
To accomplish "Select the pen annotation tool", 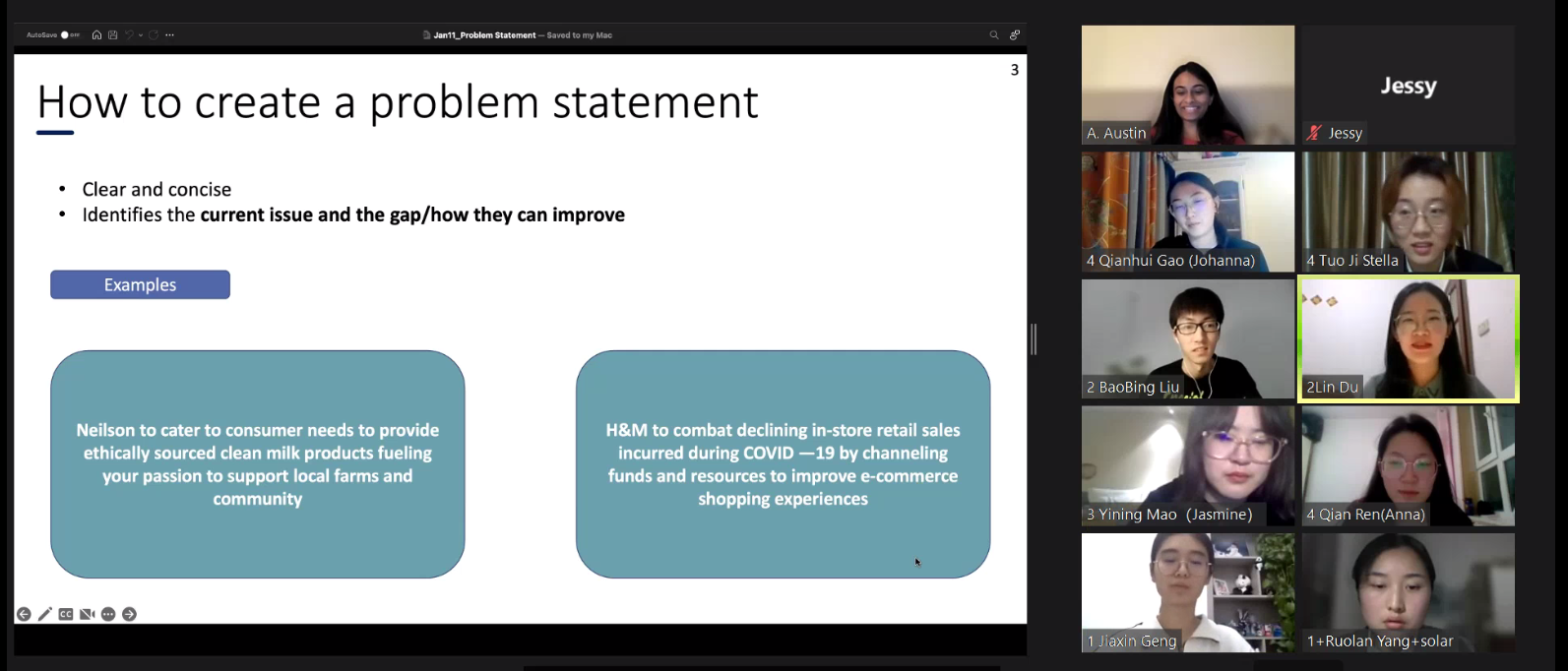I will coord(45,615).
